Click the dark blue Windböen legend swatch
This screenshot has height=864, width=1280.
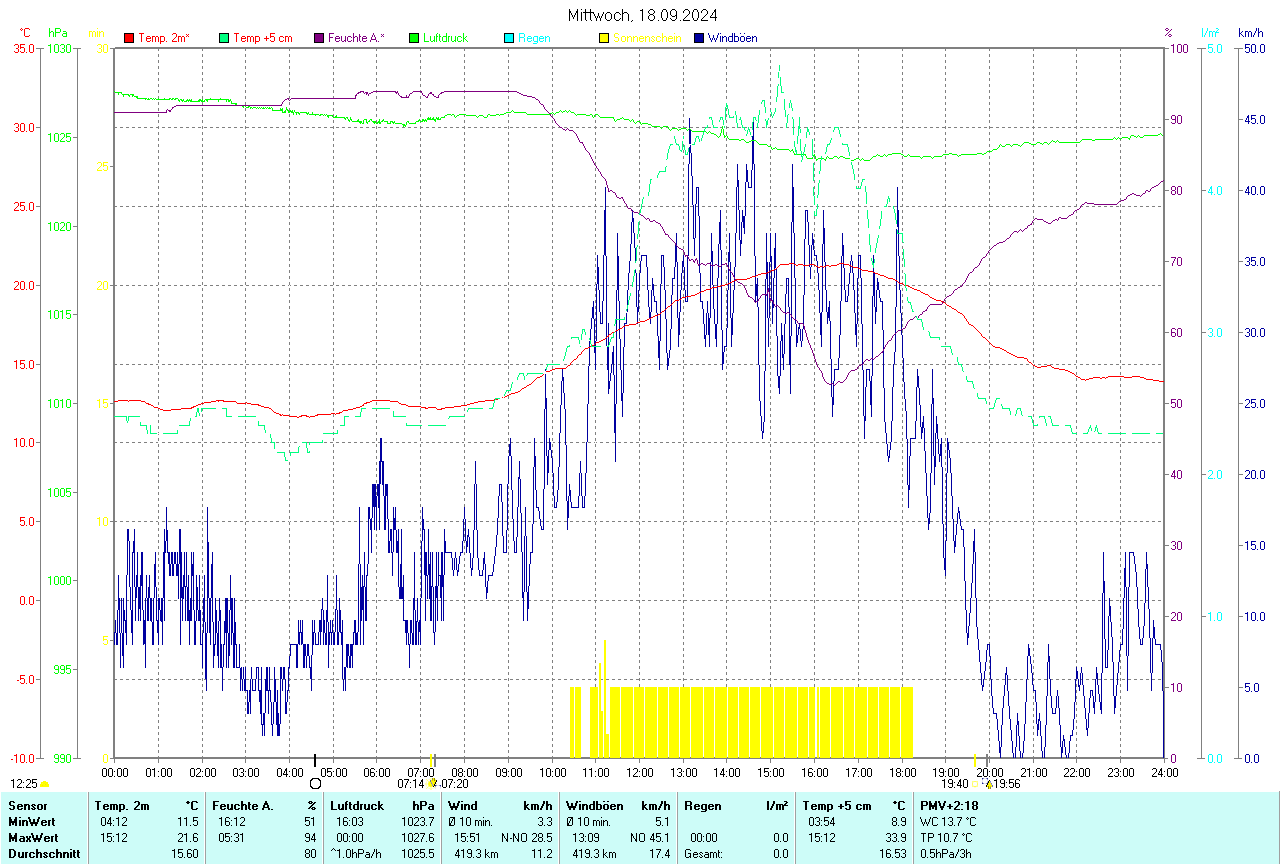(x=699, y=38)
